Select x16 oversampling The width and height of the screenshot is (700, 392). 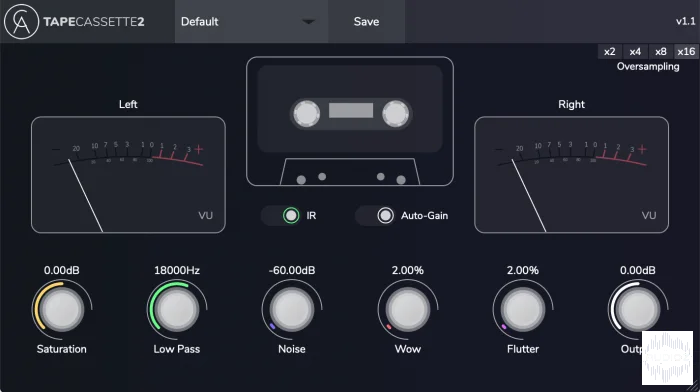pos(686,51)
